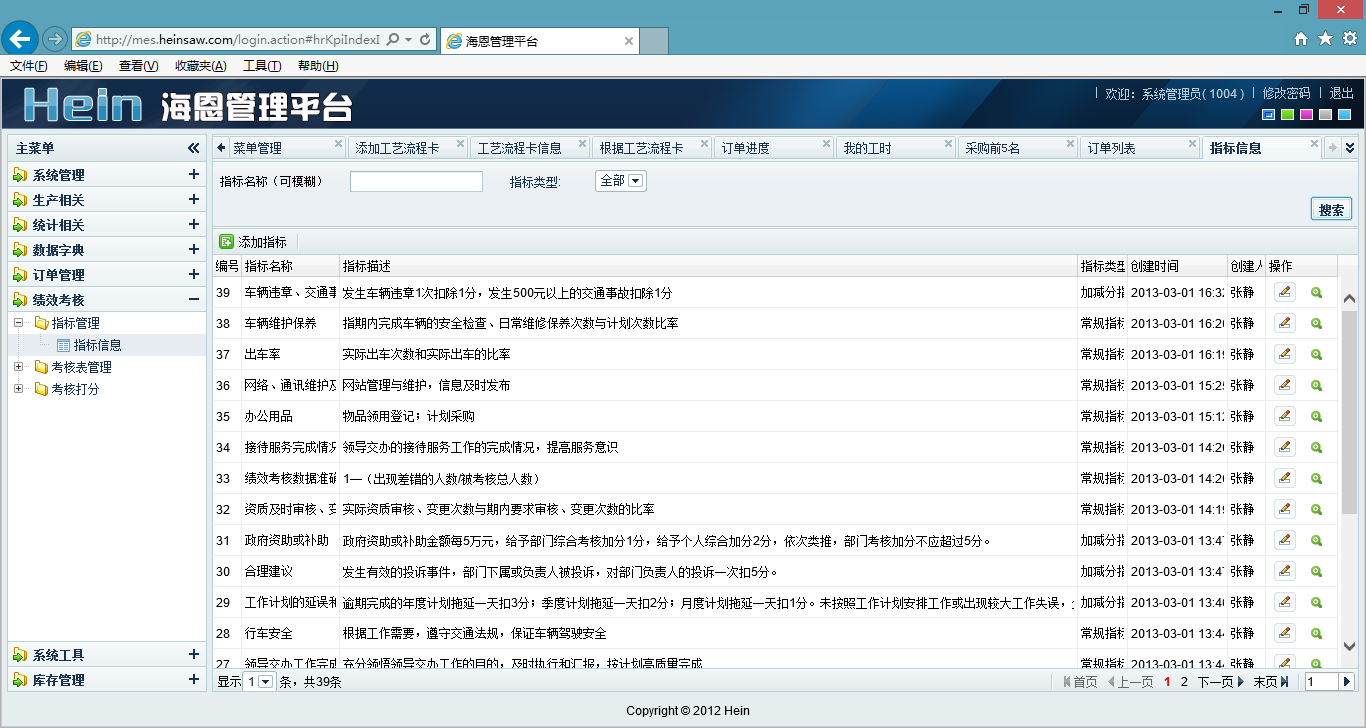This screenshot has width=1366, height=728.
Task: Click the last page 末页 icon
Action: pos(1284,682)
